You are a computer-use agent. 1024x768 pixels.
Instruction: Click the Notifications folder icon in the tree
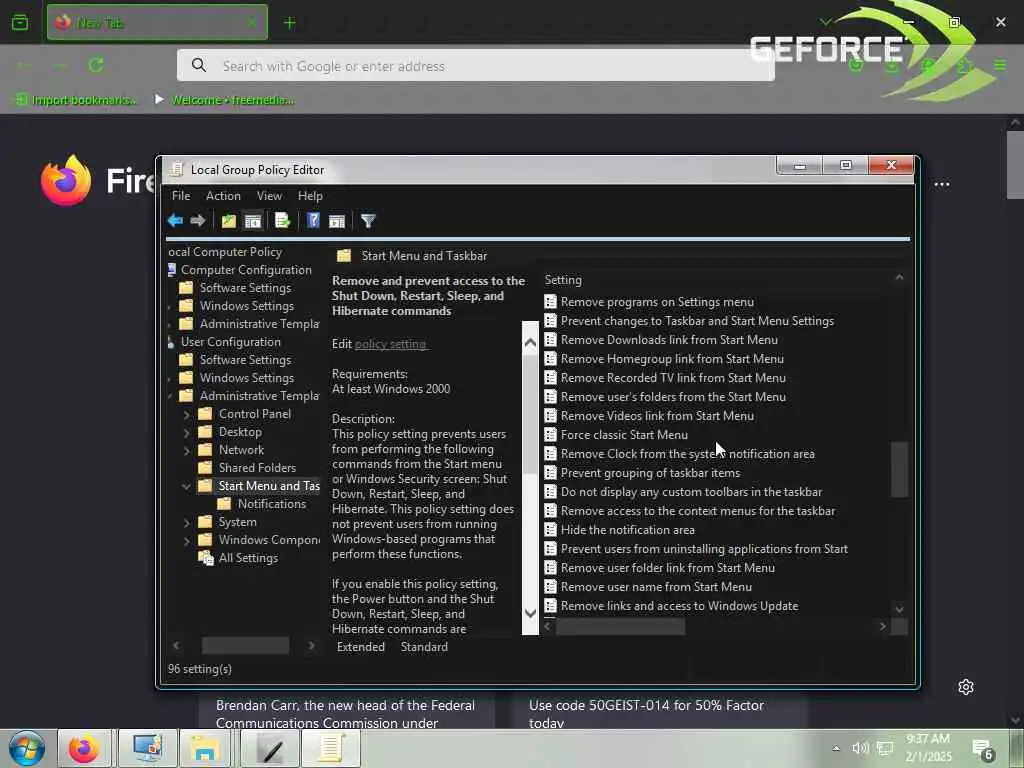tap(224, 504)
